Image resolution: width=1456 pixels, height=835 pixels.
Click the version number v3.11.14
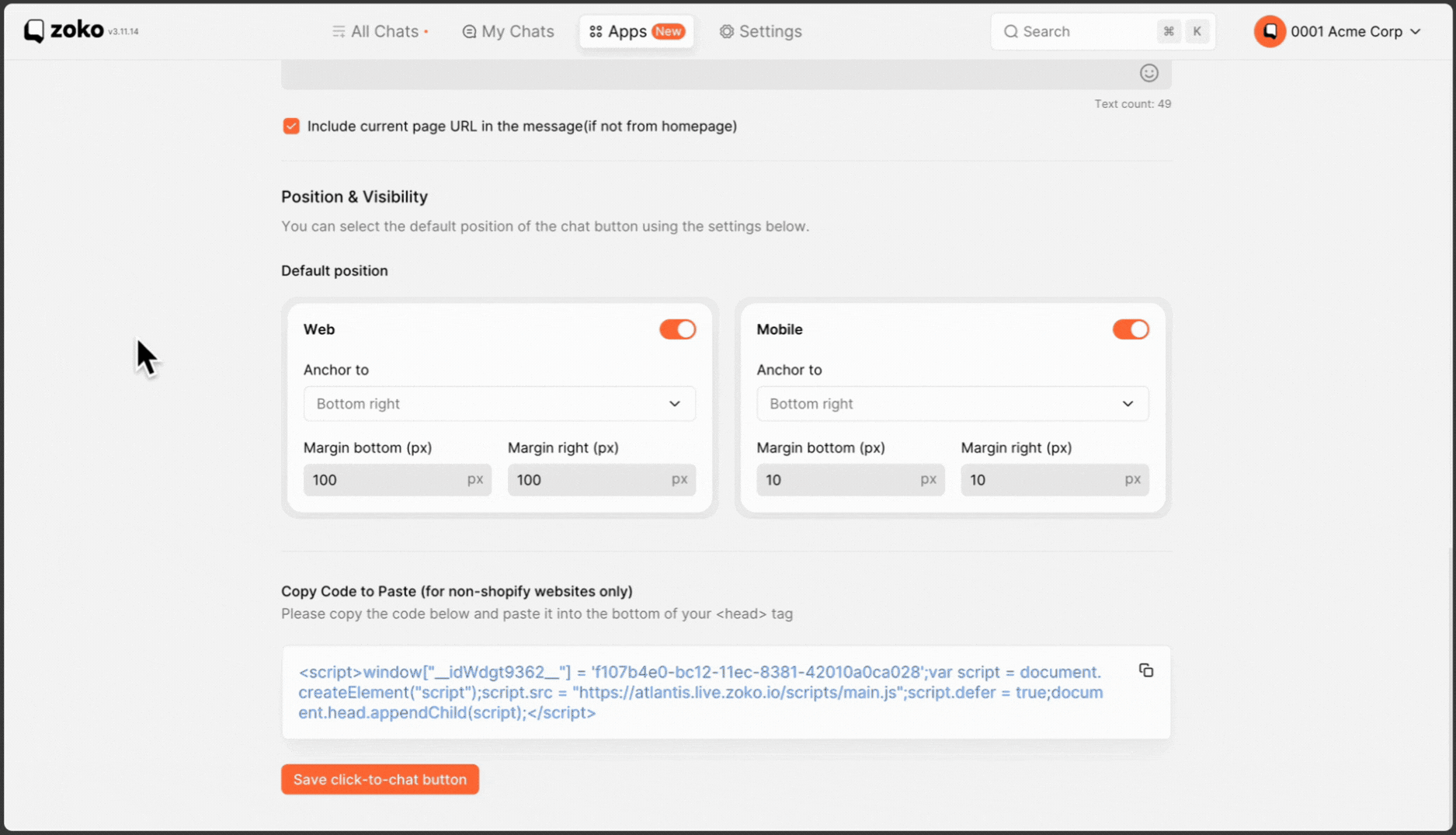point(123,32)
